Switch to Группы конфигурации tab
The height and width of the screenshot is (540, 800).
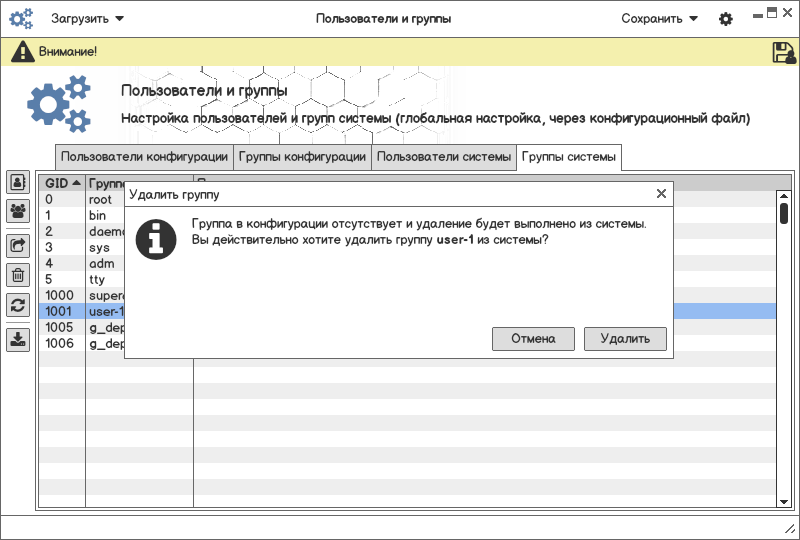[x=302, y=157]
